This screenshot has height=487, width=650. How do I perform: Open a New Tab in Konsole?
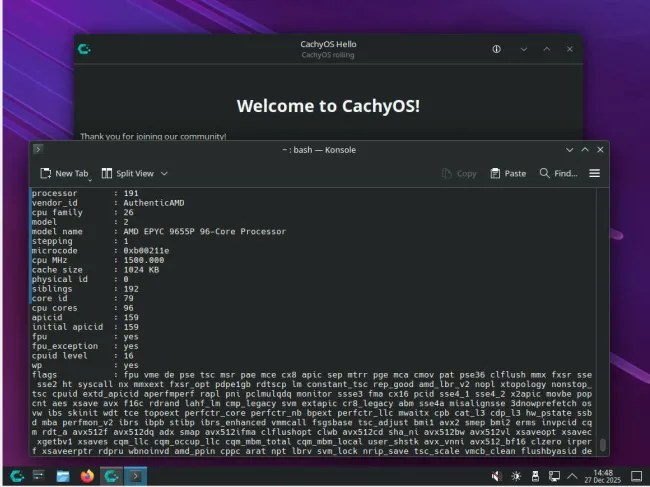coord(64,174)
